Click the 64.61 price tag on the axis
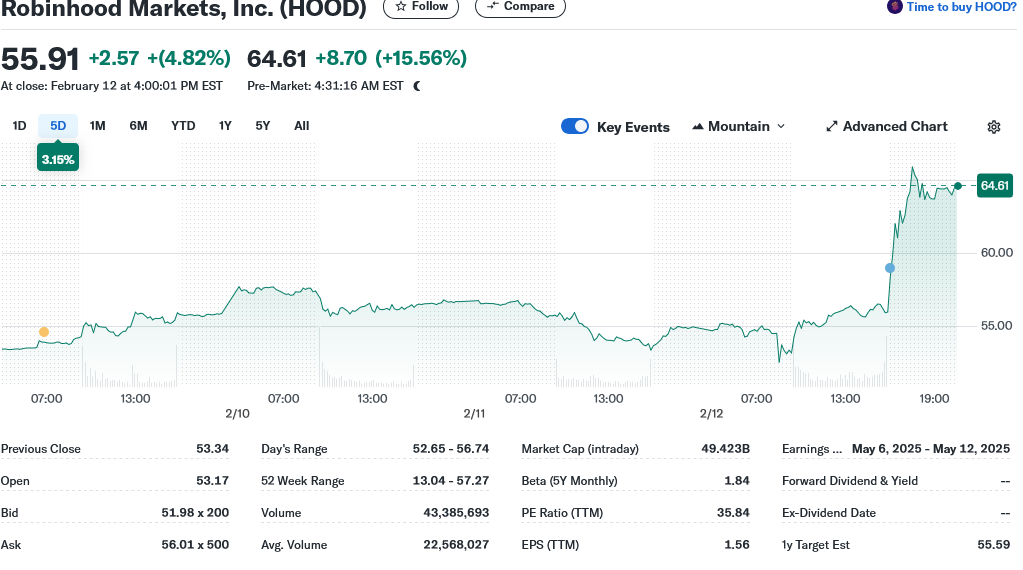The height and width of the screenshot is (570, 1023). coord(994,186)
